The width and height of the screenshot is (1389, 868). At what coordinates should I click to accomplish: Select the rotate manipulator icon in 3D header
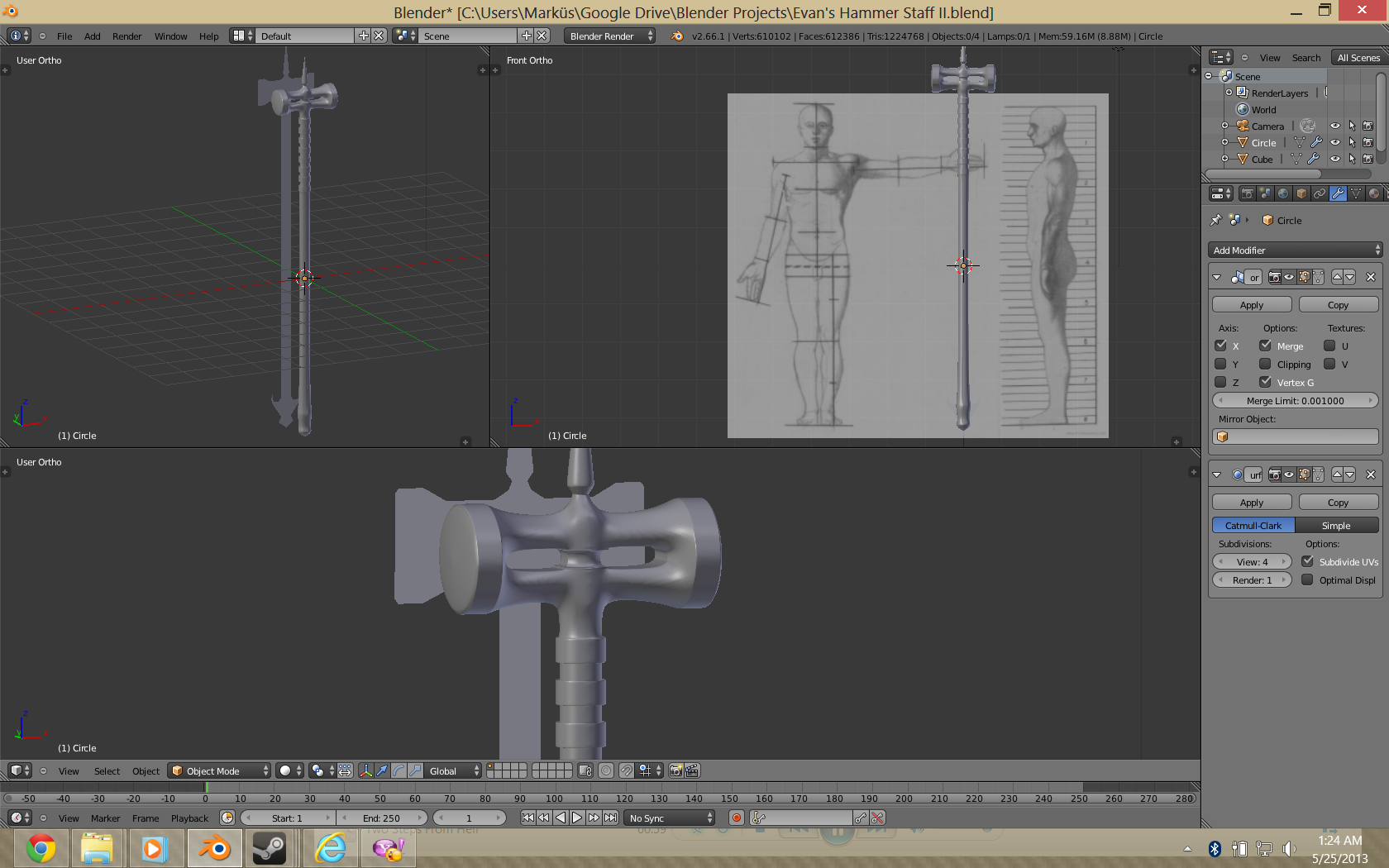tap(399, 770)
